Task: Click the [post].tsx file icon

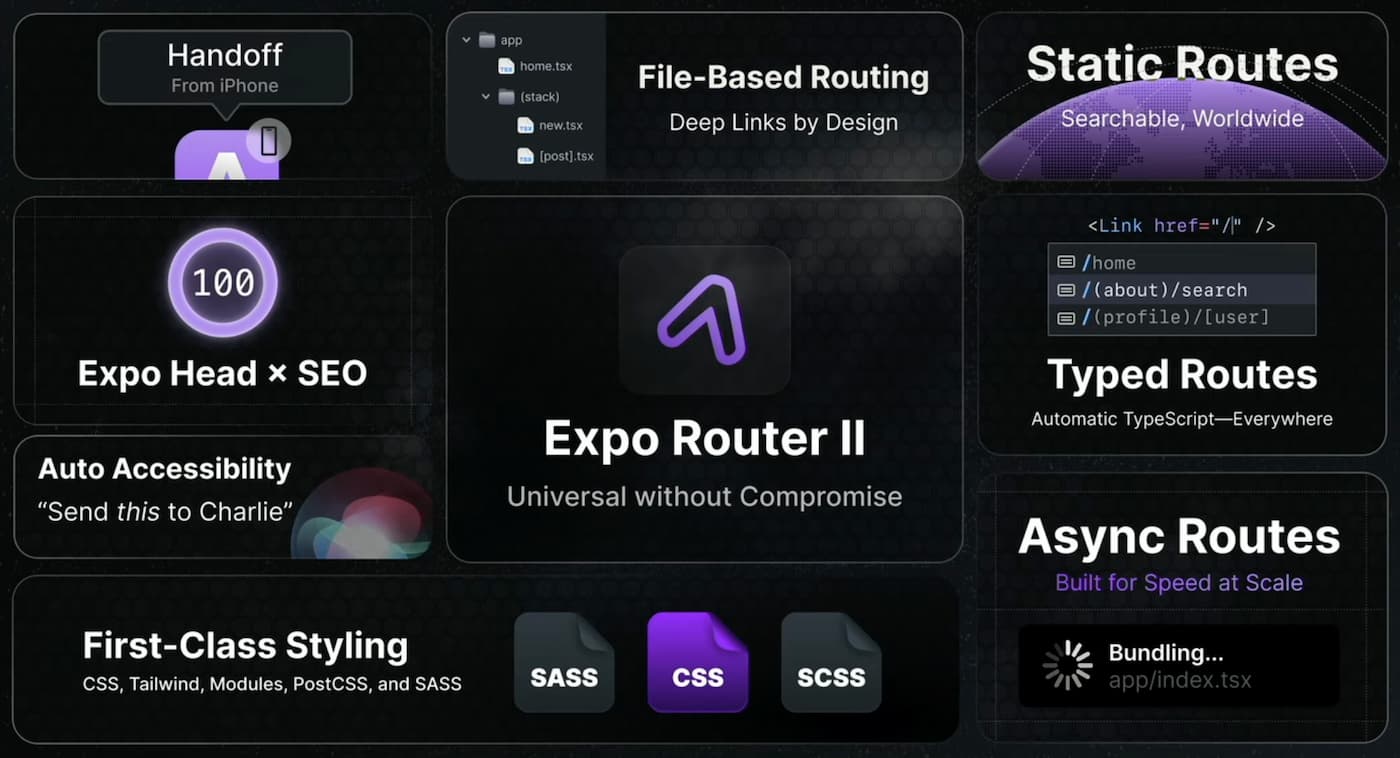Action: click(525, 156)
